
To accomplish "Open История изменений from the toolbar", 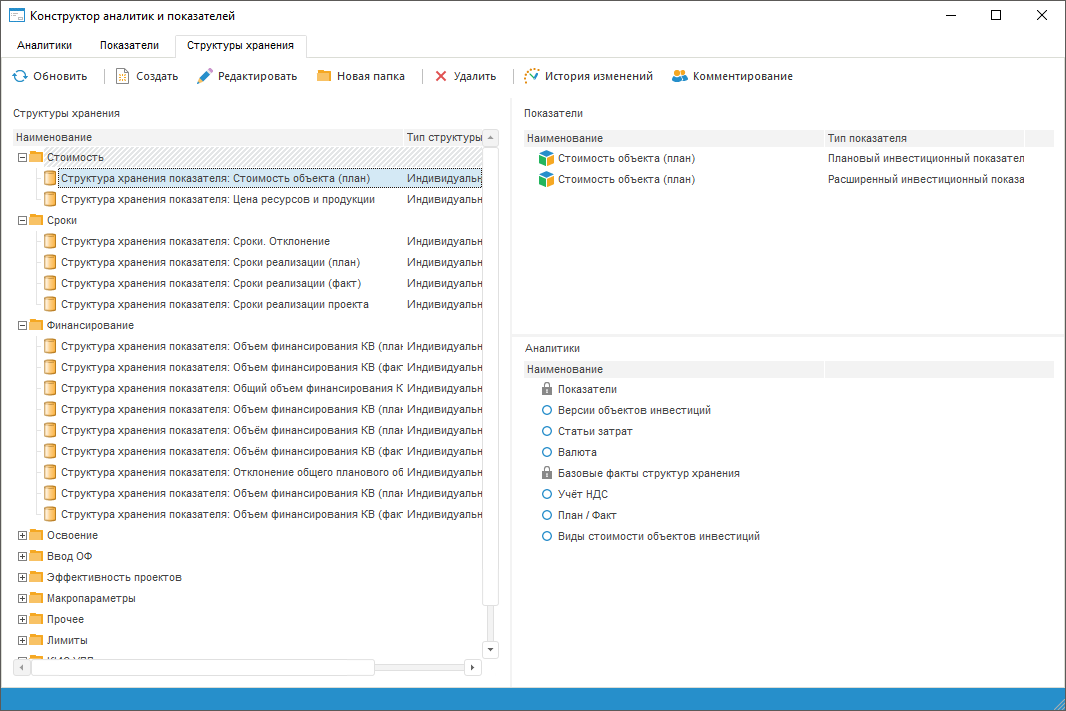I will (588, 76).
